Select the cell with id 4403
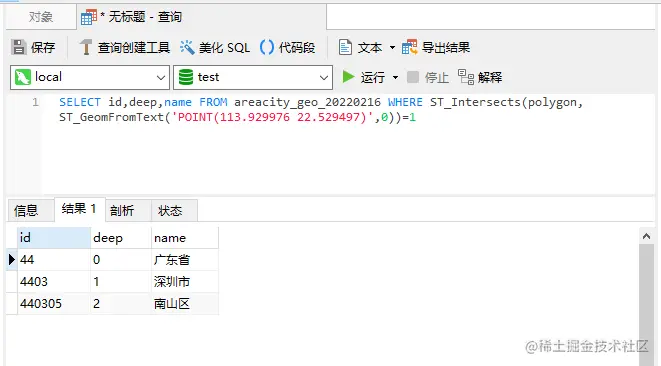 coord(54,282)
